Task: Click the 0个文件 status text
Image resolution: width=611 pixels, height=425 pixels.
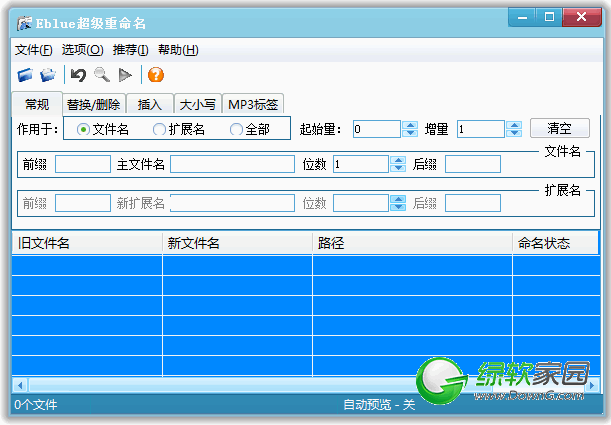Action: pyautogui.click(x=36, y=405)
